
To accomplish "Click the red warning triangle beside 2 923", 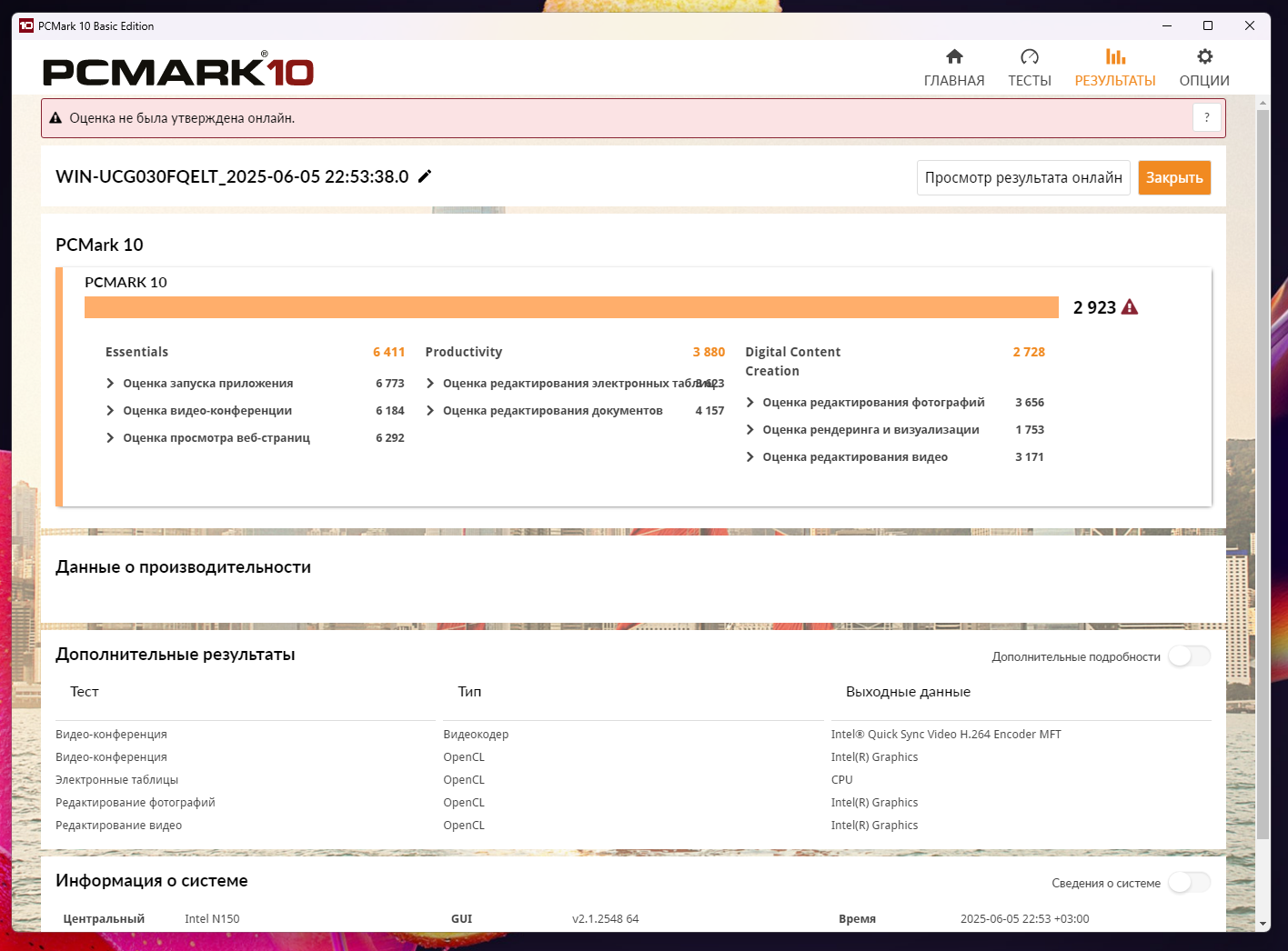I will tap(1130, 307).
